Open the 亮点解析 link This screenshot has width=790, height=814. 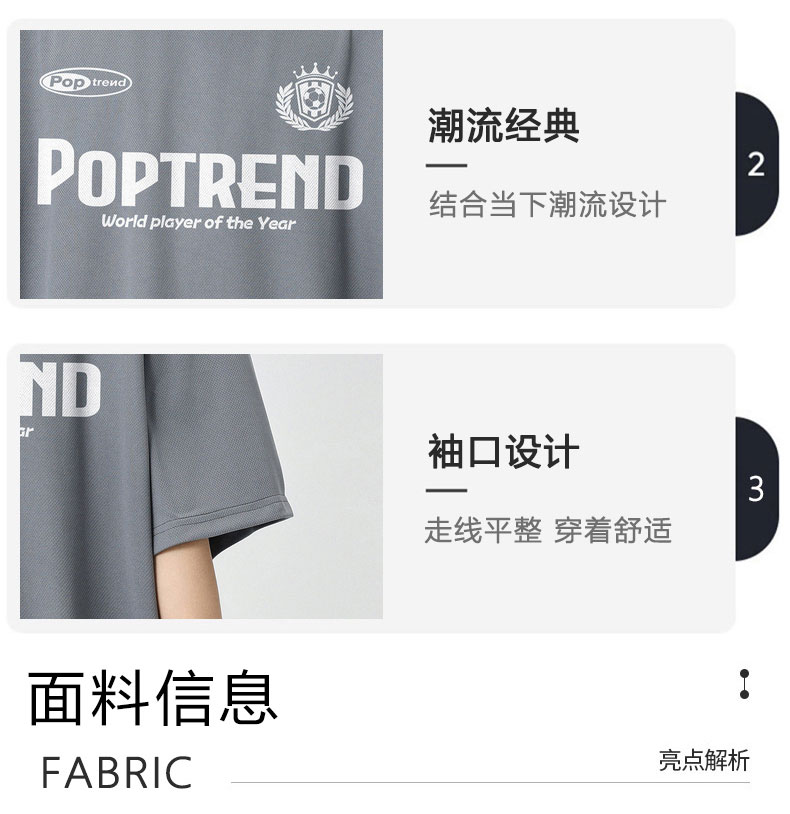click(704, 761)
